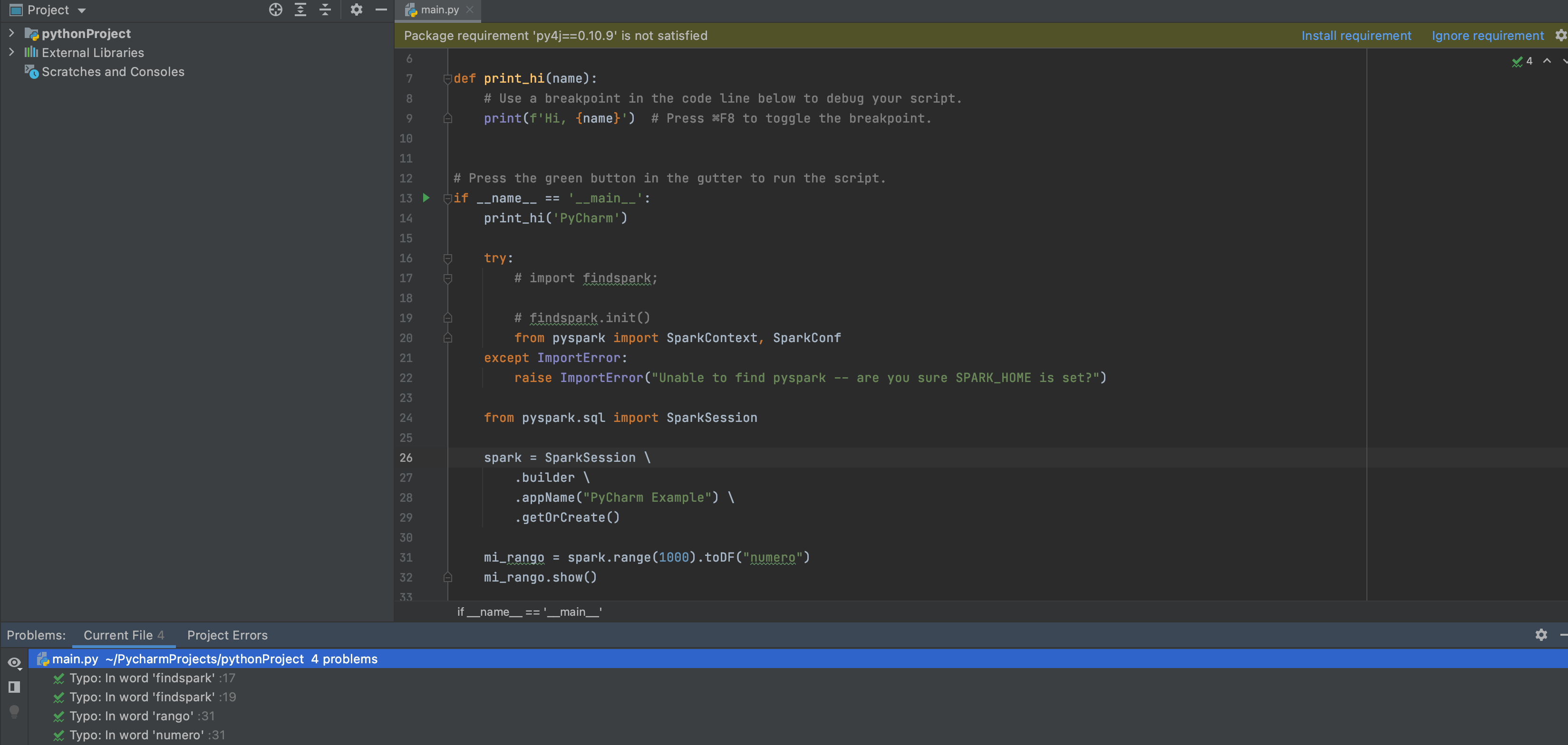Select External Libraries in tree

[x=93, y=53]
